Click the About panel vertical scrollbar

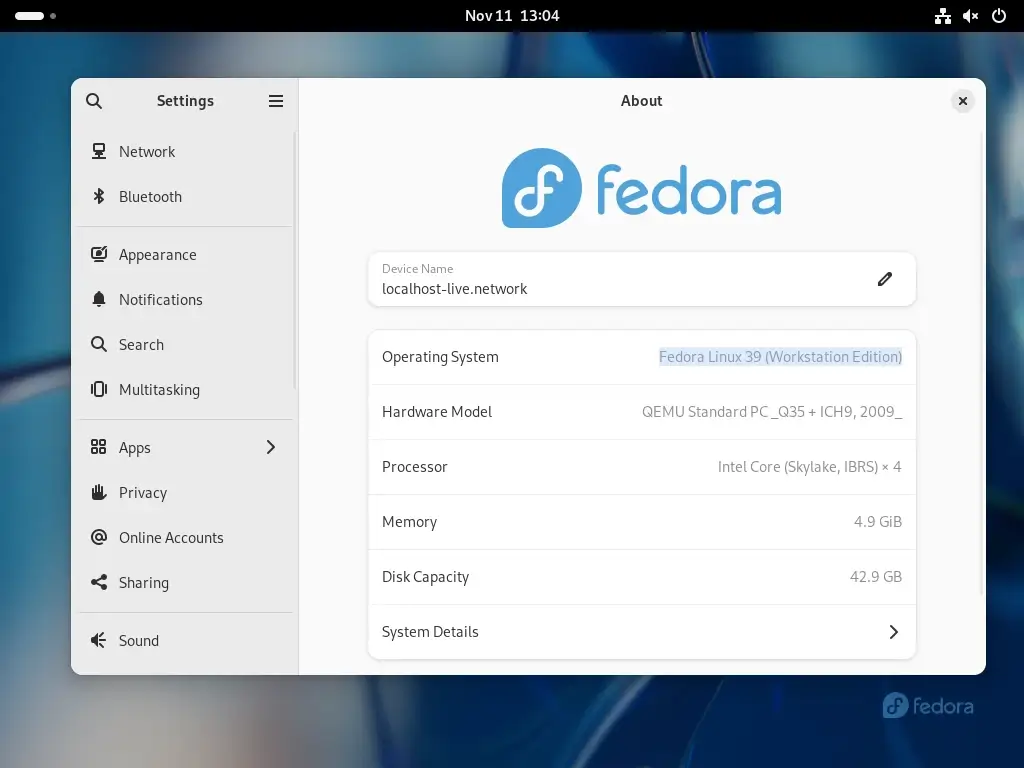(982, 362)
